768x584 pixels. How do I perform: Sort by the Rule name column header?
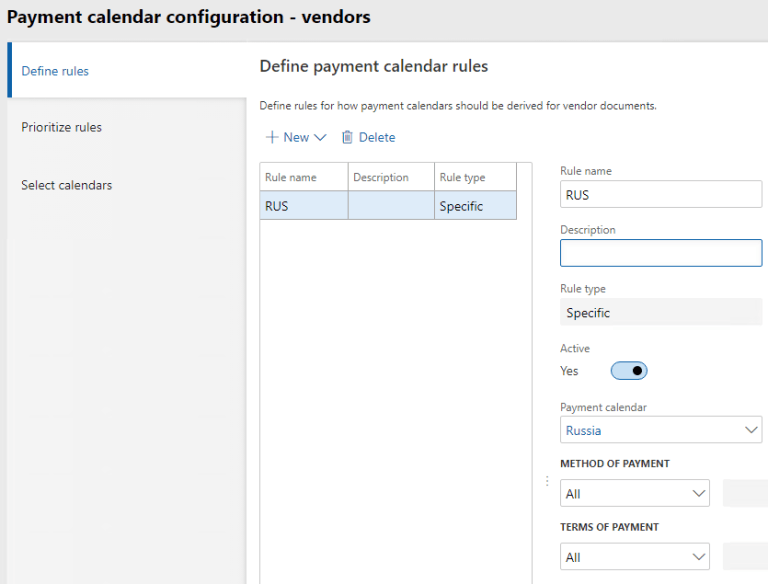(x=304, y=177)
